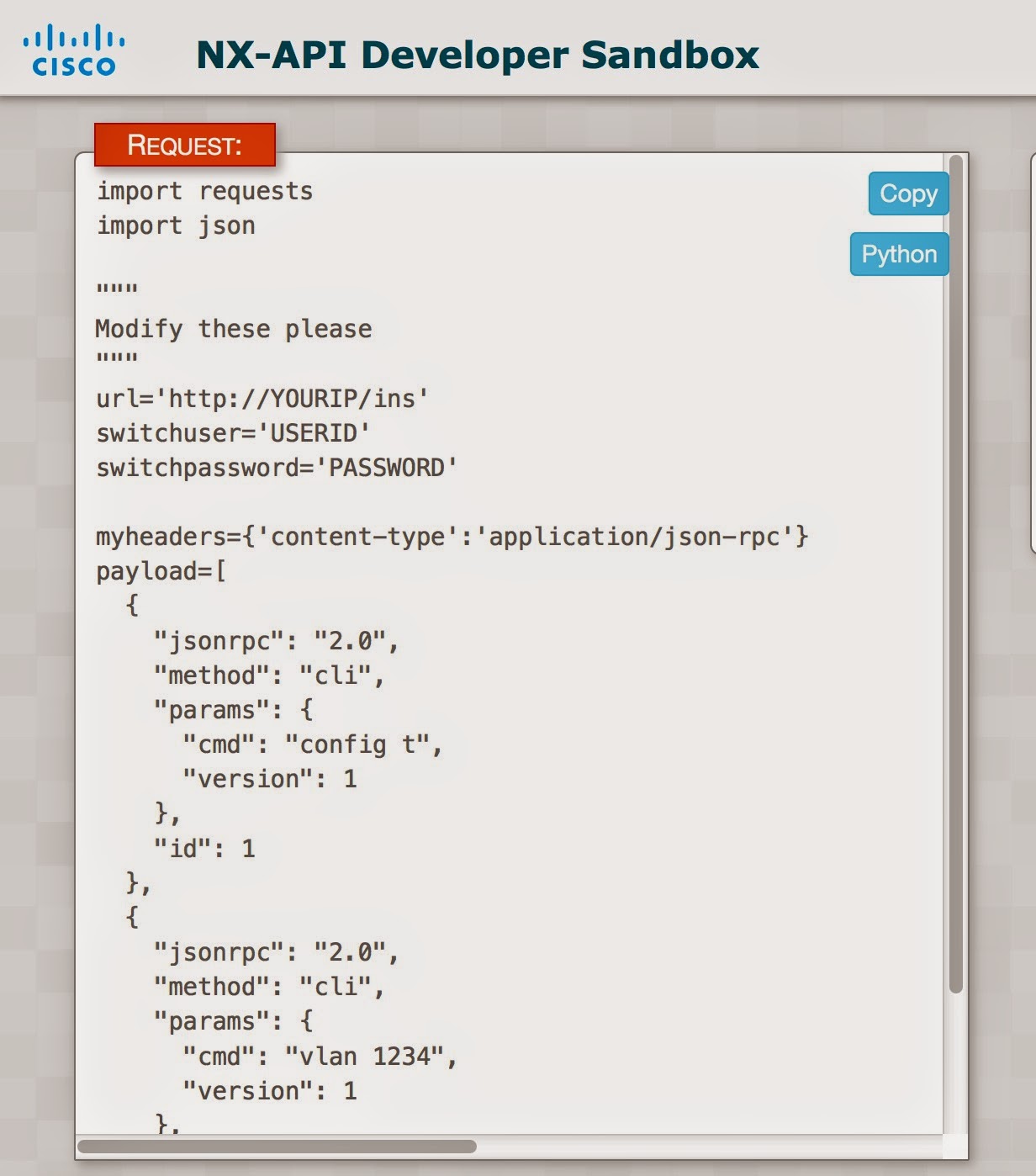Click the 'config t' cmd line
This screenshot has height=1176, width=1036.
tap(312, 744)
